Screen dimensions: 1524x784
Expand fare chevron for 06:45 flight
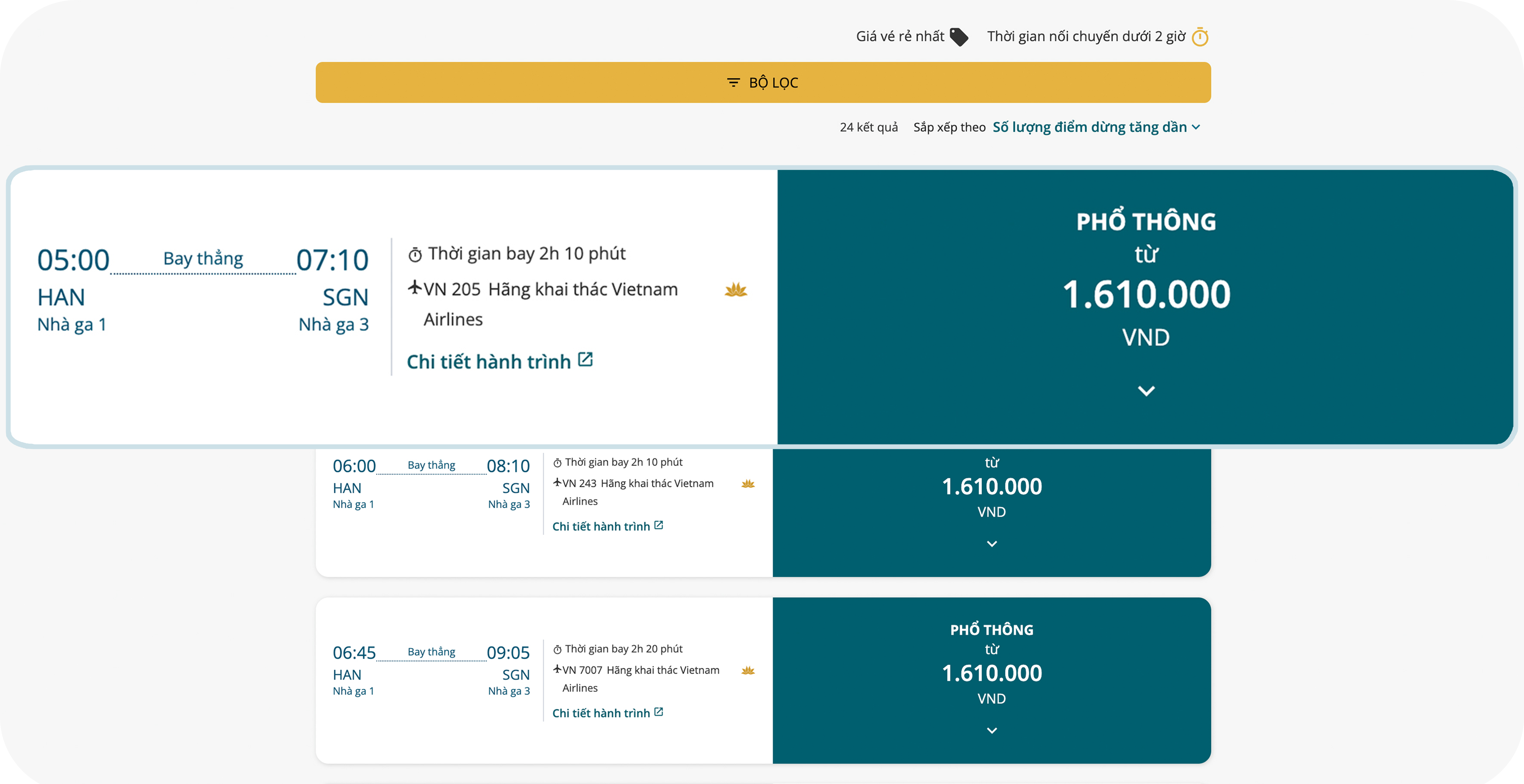(992, 730)
